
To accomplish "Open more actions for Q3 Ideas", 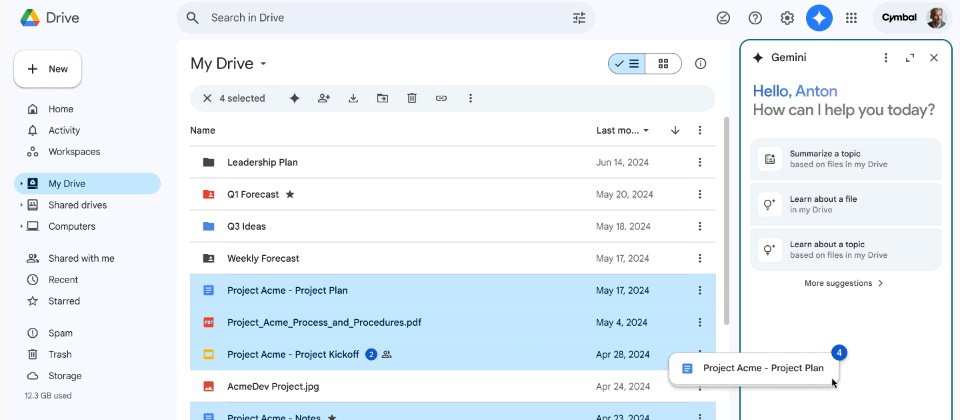I will (x=700, y=226).
